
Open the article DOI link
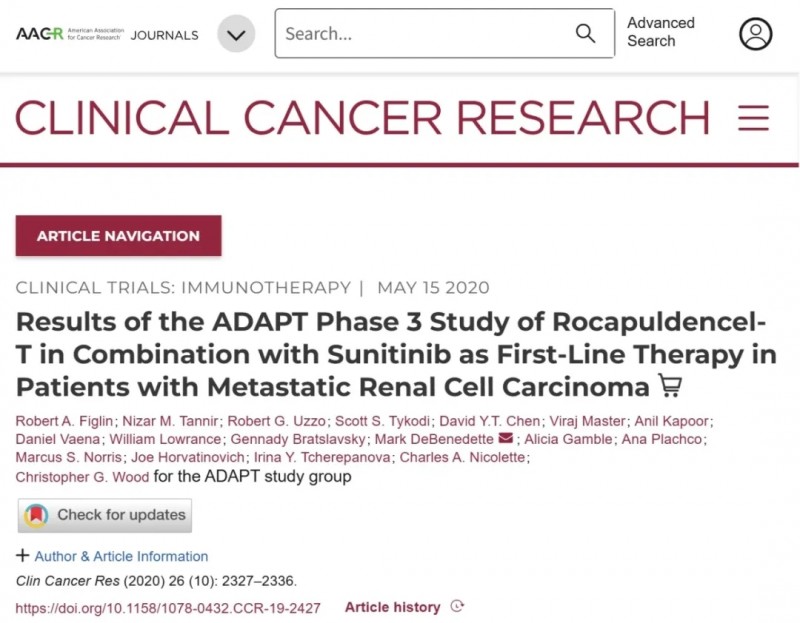pyautogui.click(x=168, y=607)
